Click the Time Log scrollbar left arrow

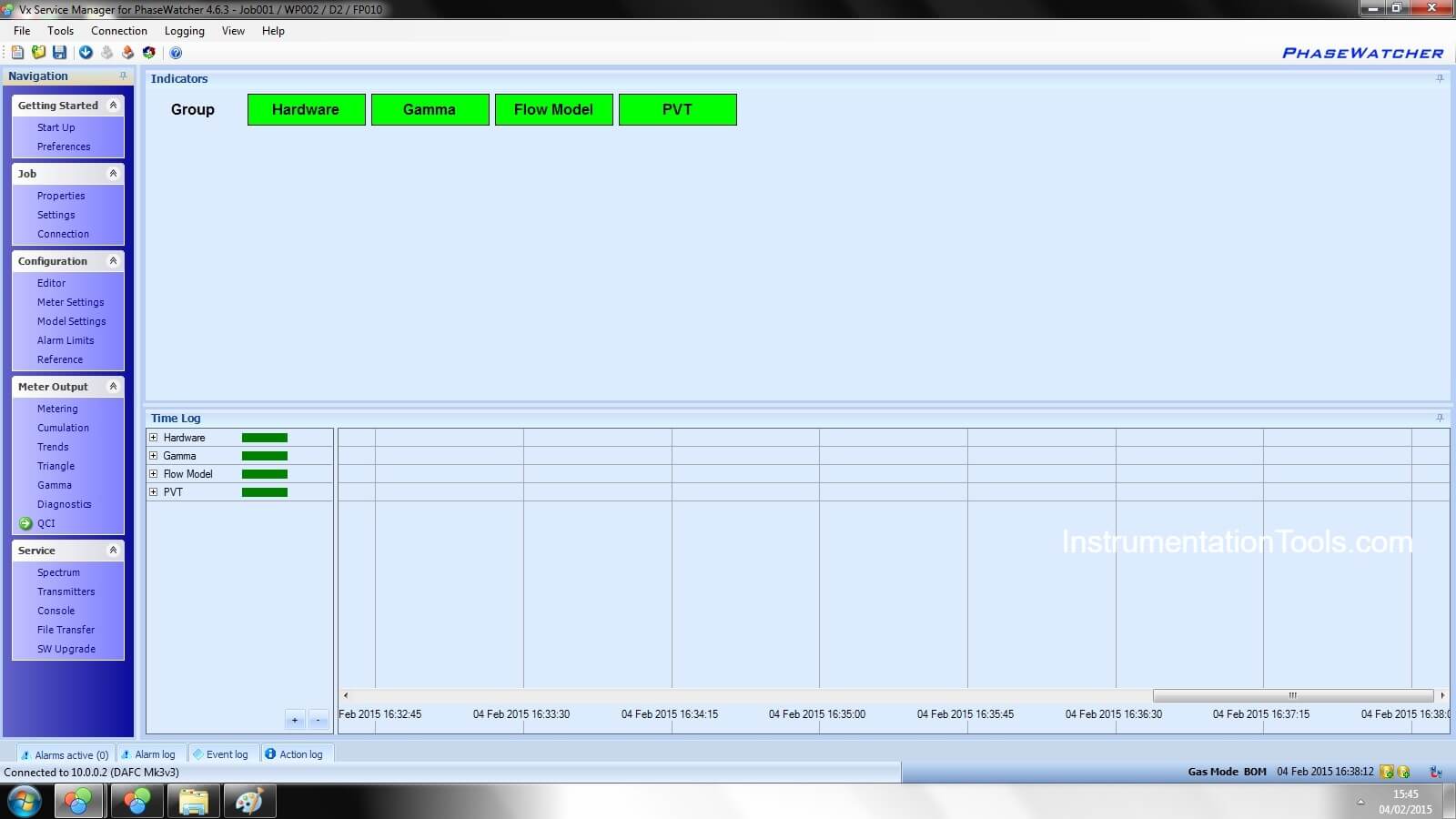tap(346, 695)
